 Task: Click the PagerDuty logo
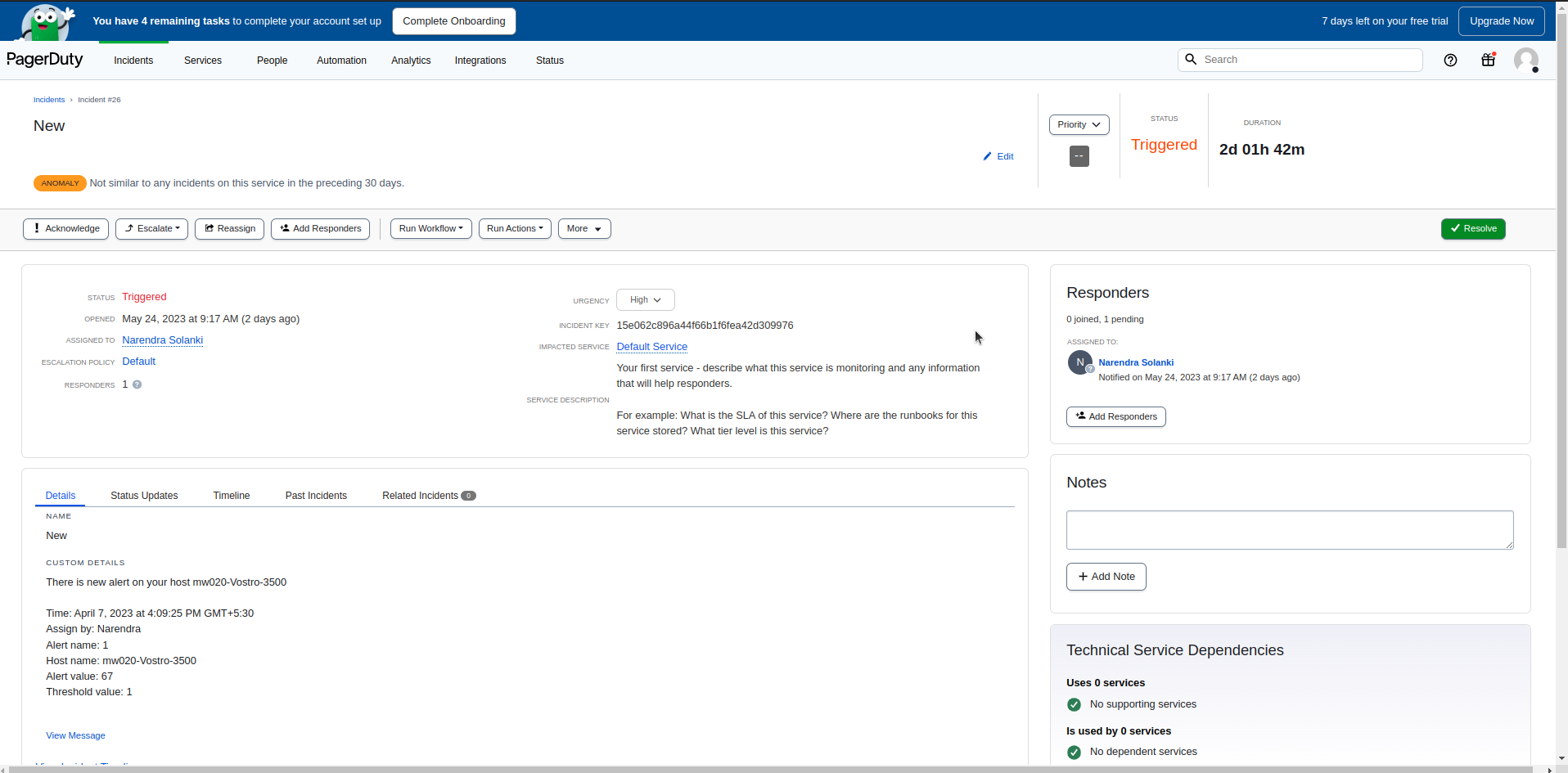coord(45,60)
